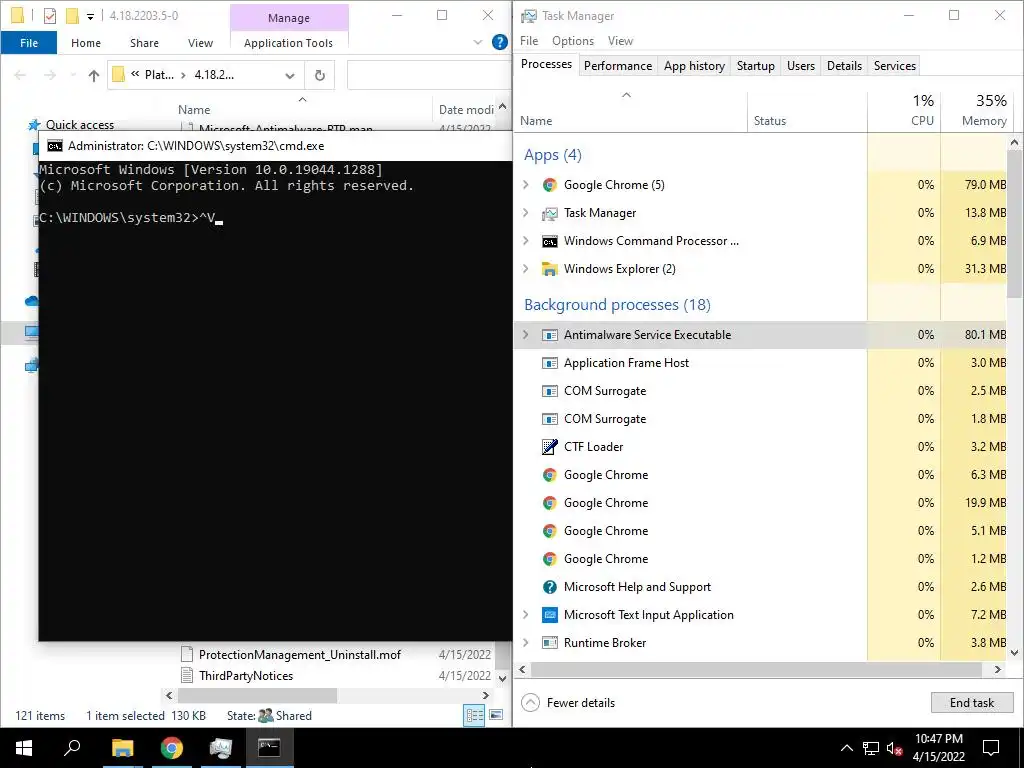Click the Windows Command Processor icon

click(550, 241)
